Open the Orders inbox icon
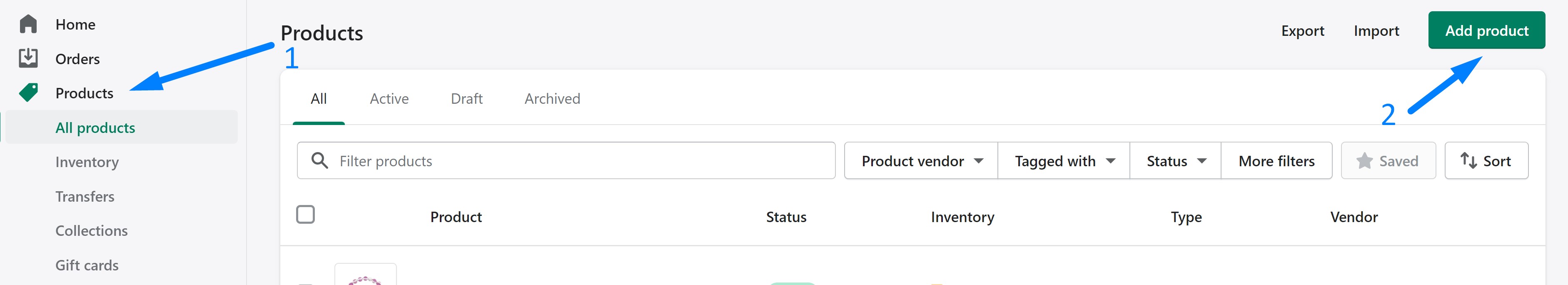The width and height of the screenshot is (1568, 285). (28, 58)
